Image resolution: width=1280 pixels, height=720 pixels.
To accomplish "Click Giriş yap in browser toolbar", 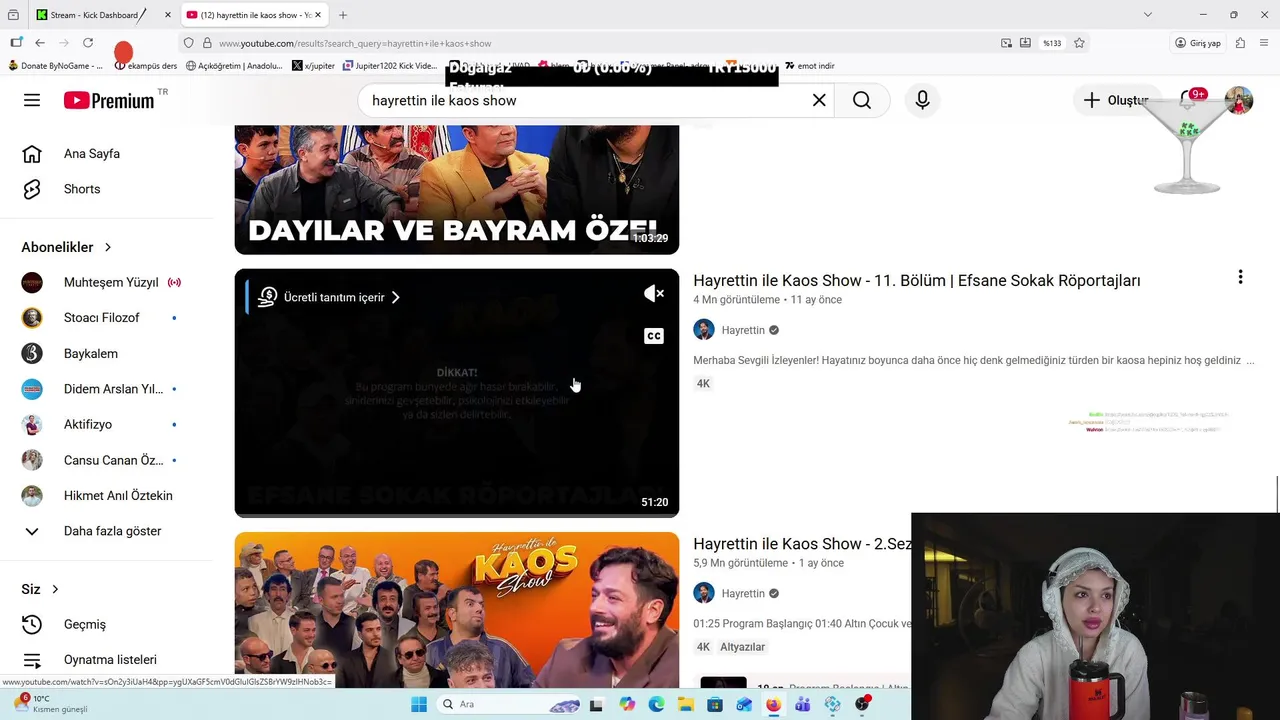I will point(1198,43).
